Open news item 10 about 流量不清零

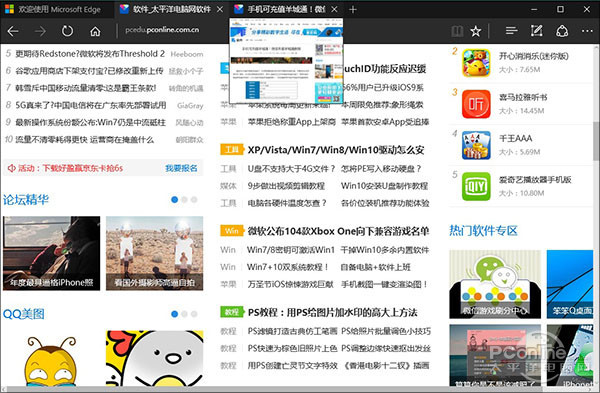tap(84, 139)
